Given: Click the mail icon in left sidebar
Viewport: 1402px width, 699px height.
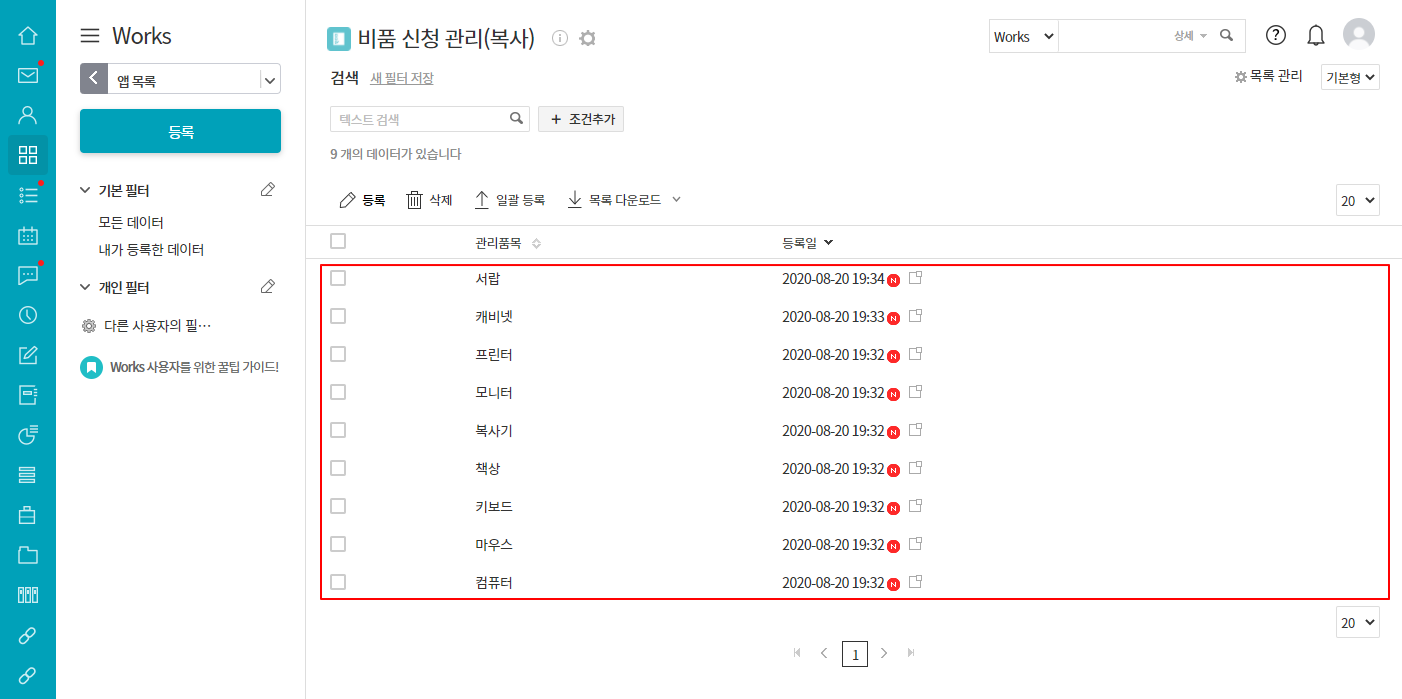Looking at the screenshot, I should click(28, 76).
